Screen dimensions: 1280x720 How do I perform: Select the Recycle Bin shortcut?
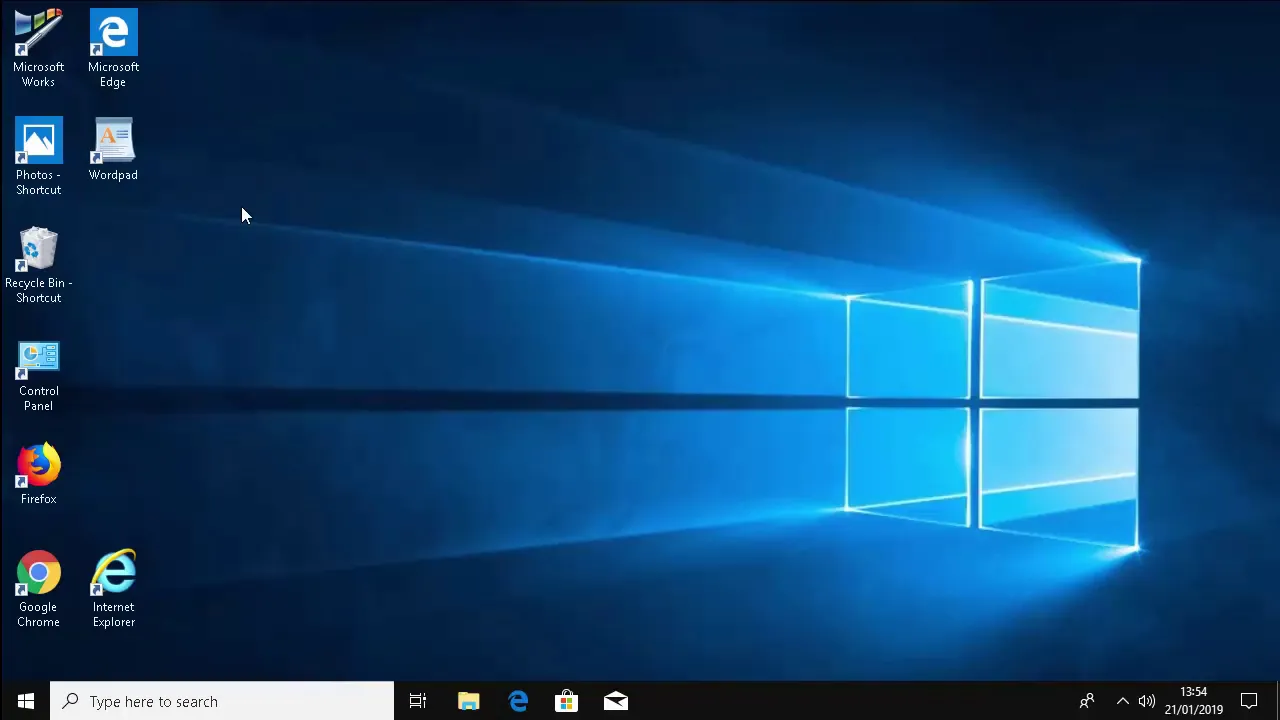[38, 264]
